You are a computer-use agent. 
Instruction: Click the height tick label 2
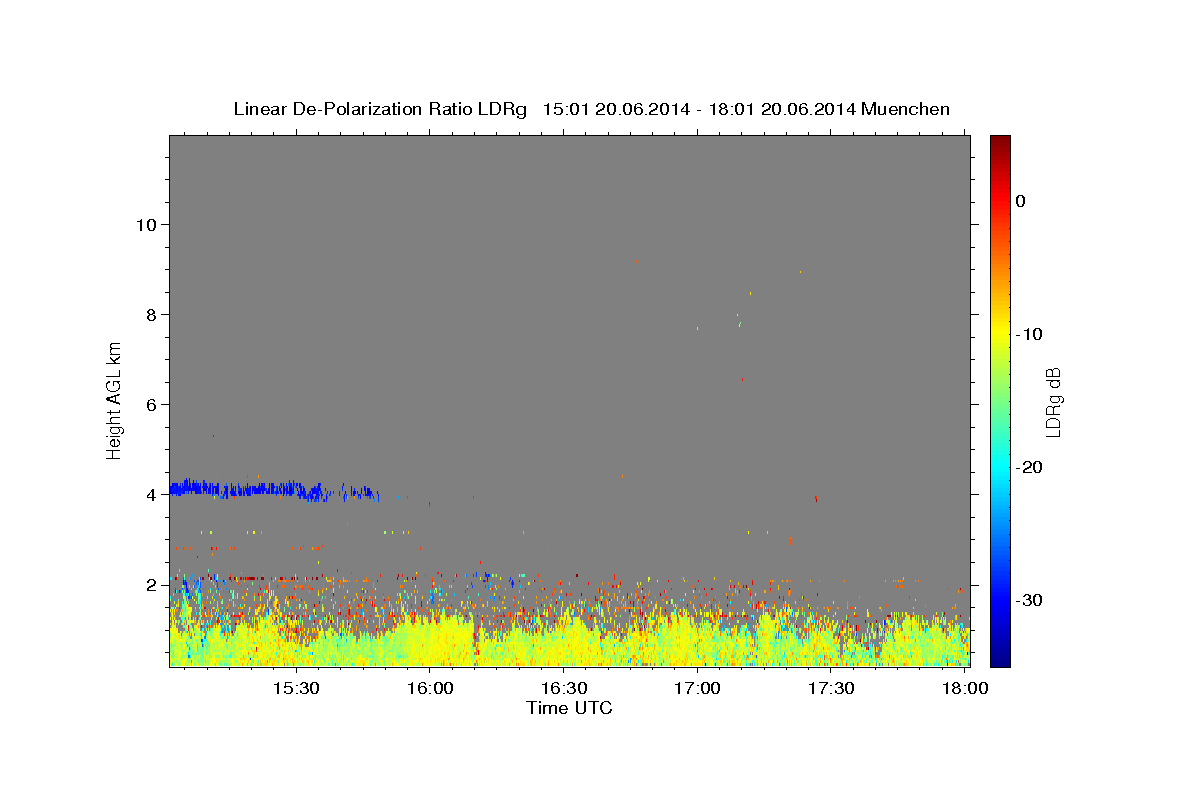(x=149, y=584)
